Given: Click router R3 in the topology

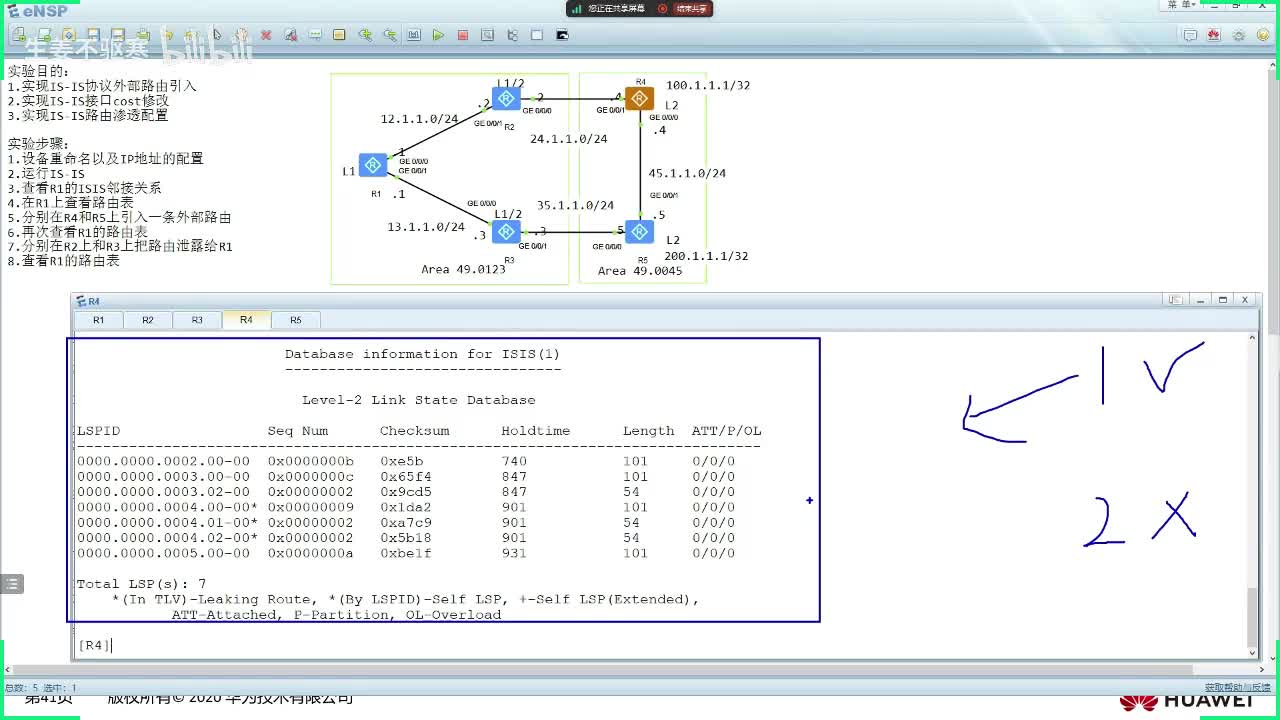Looking at the screenshot, I should click(506, 232).
